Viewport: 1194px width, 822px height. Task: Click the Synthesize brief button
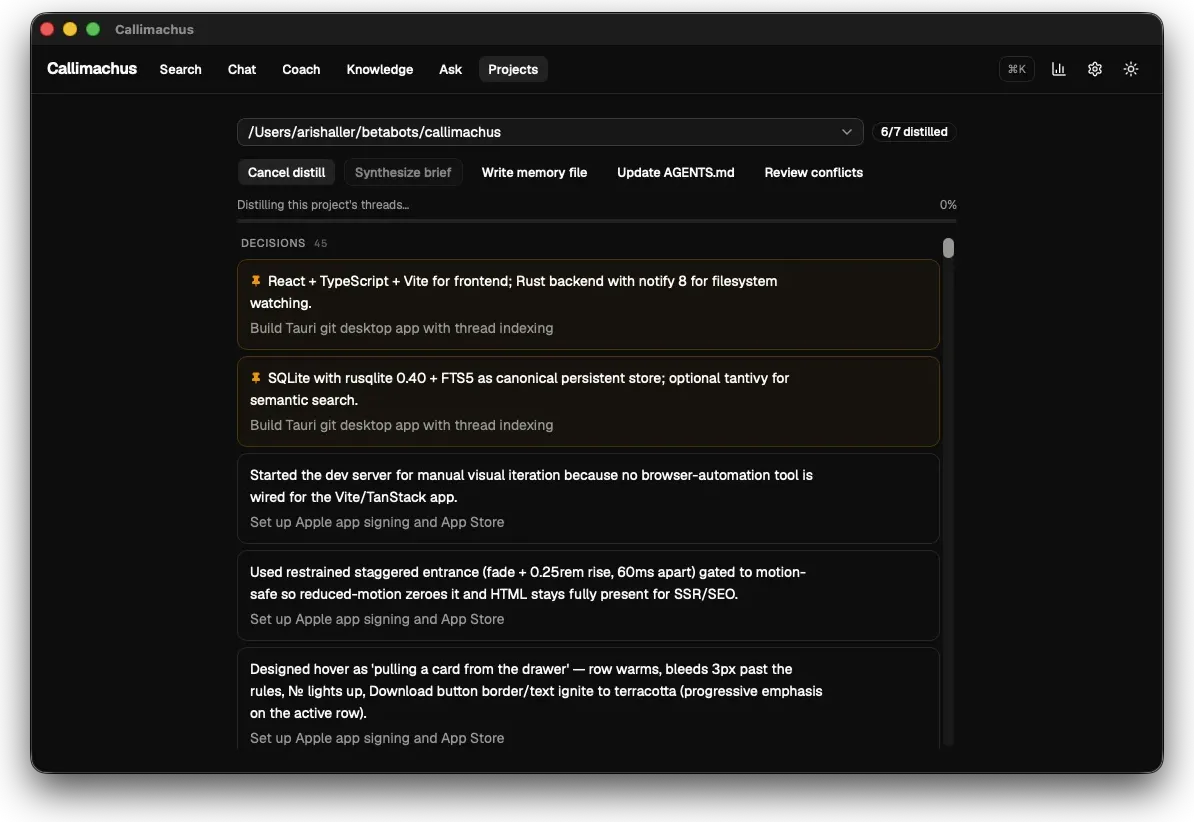[403, 172]
